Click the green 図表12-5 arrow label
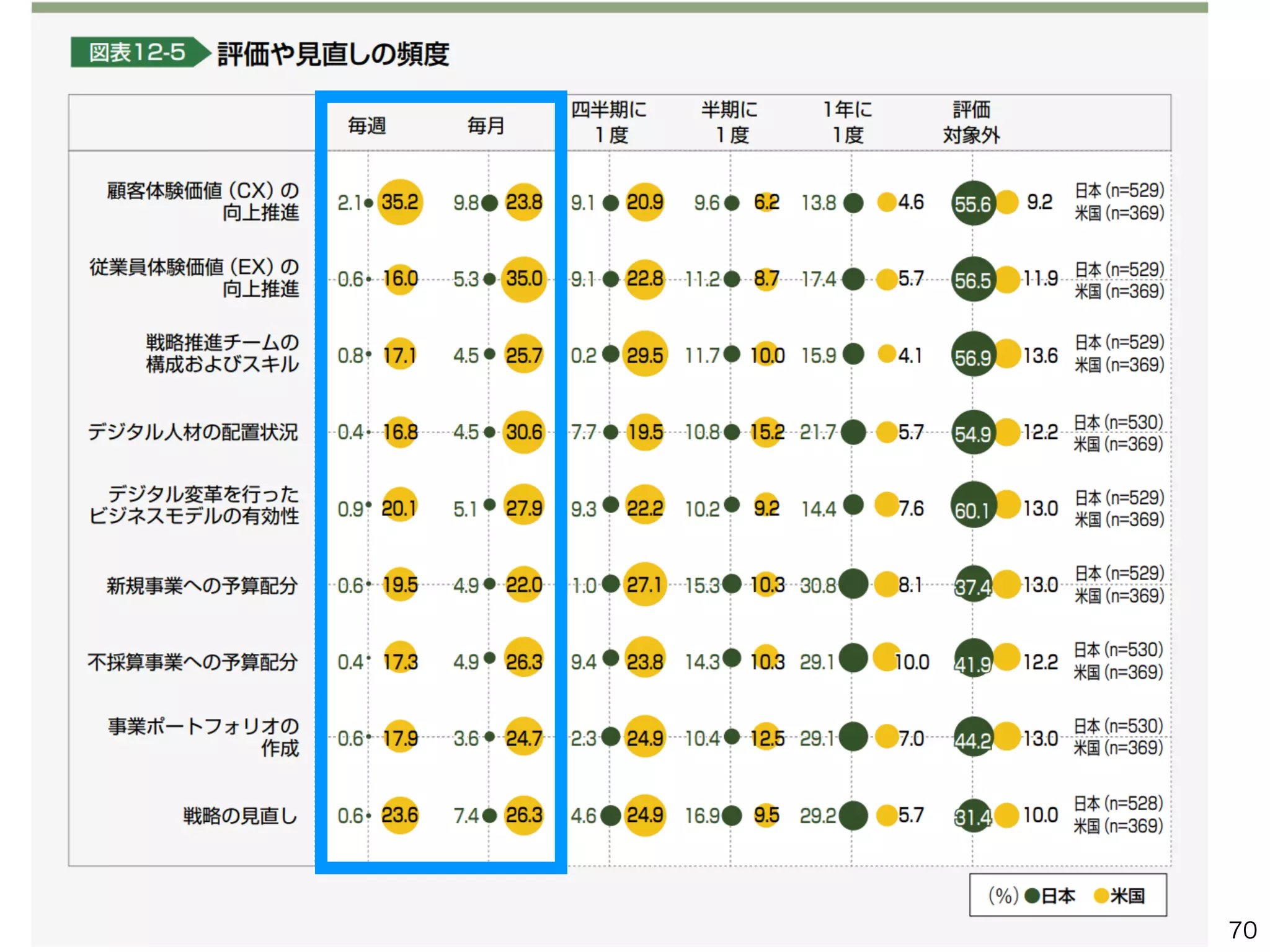The width and height of the screenshot is (1270, 952). coord(138,53)
